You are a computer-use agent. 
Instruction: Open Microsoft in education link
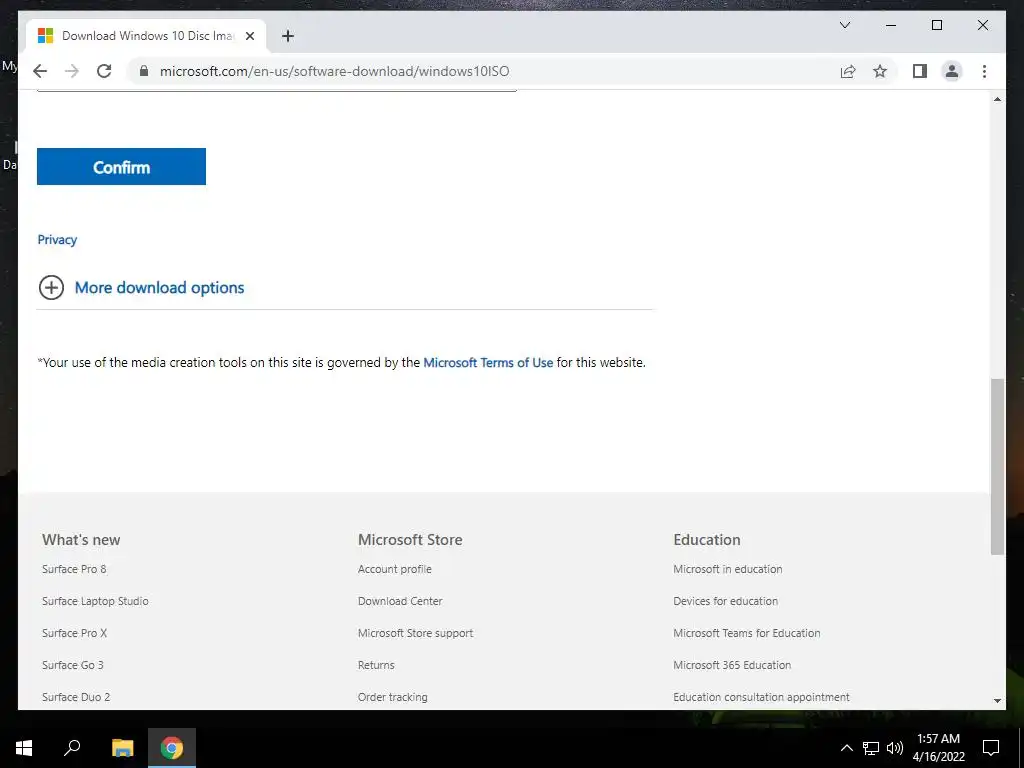coord(728,569)
